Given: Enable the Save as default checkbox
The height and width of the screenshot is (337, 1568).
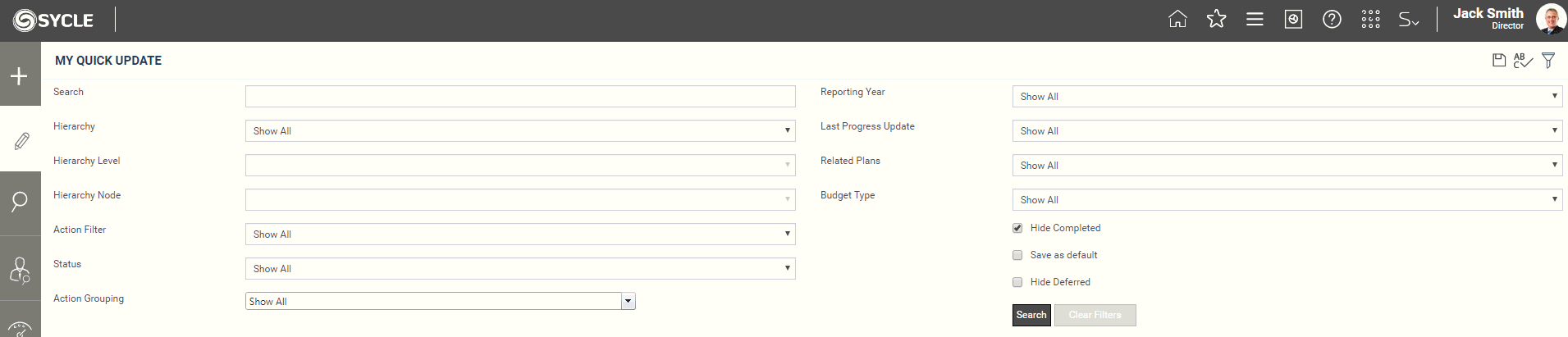Looking at the screenshot, I should coord(1017,255).
